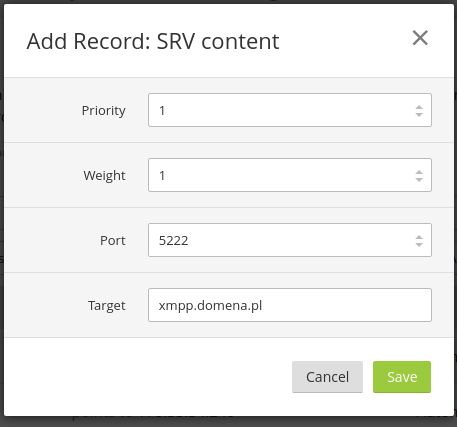Click the Target field containing xmpp.domena.pl
Screen dimensions: 457x427
tap(290, 305)
